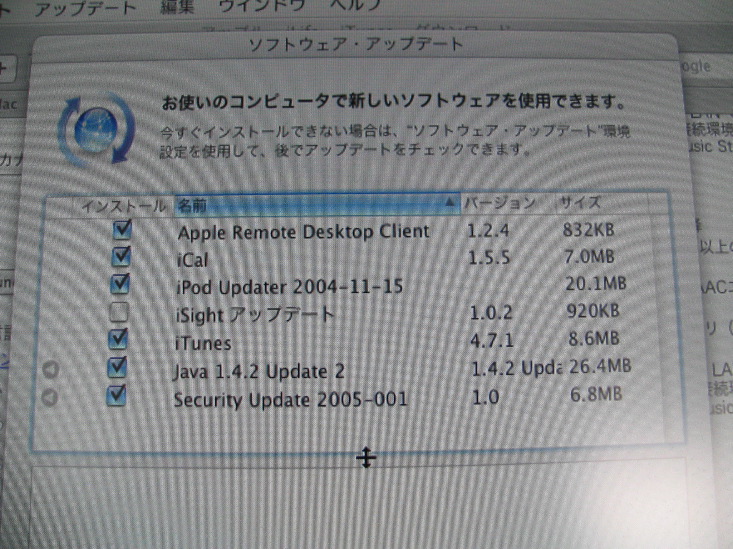Image resolution: width=733 pixels, height=549 pixels.
Task: Click restart-required icon beside Java 1.4.2 Update
Action: point(50,369)
